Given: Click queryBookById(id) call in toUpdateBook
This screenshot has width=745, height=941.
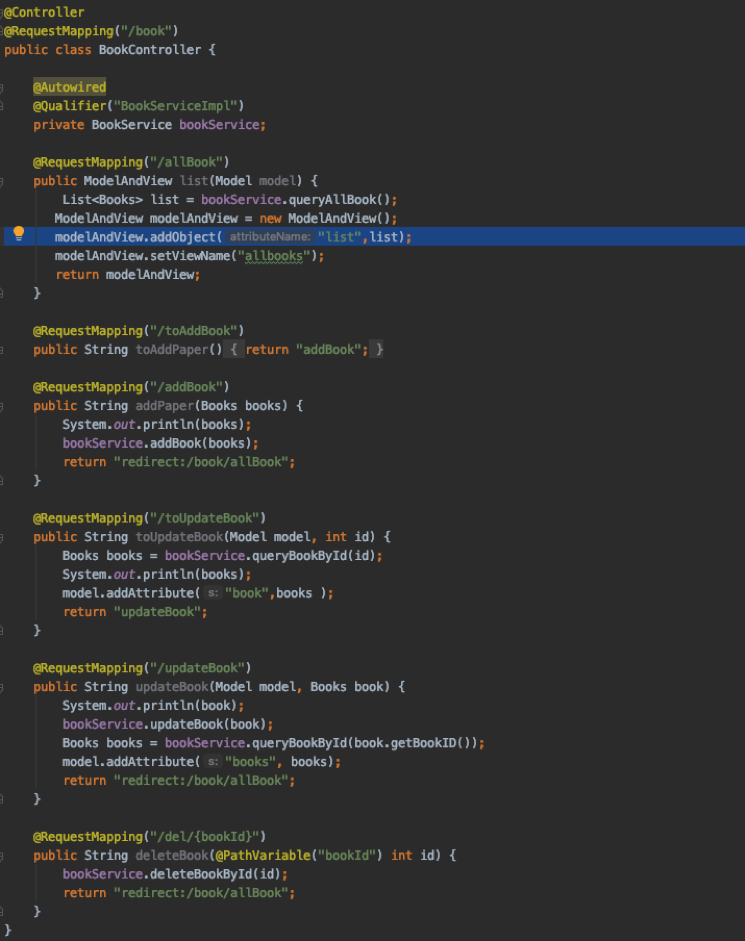Looking at the screenshot, I should pos(314,556).
